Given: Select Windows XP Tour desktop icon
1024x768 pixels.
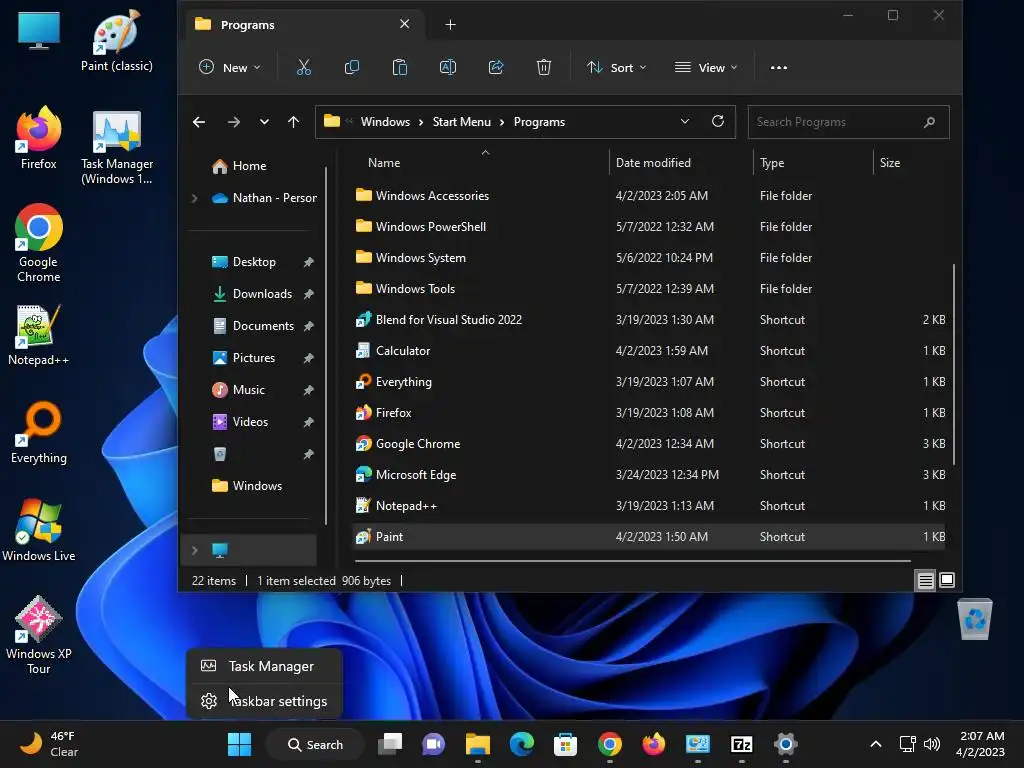Looking at the screenshot, I should pos(39,635).
